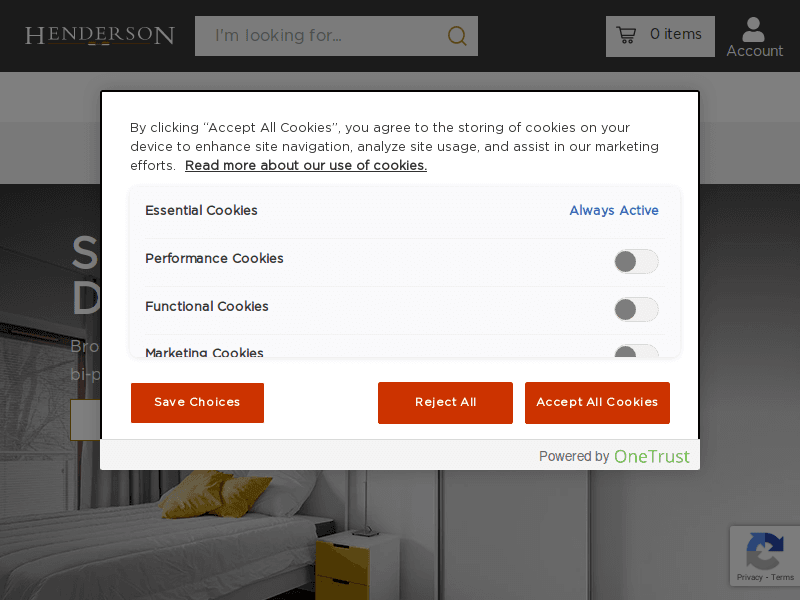Click the search magnifier icon
Screen dimensions: 800x600
457,36
